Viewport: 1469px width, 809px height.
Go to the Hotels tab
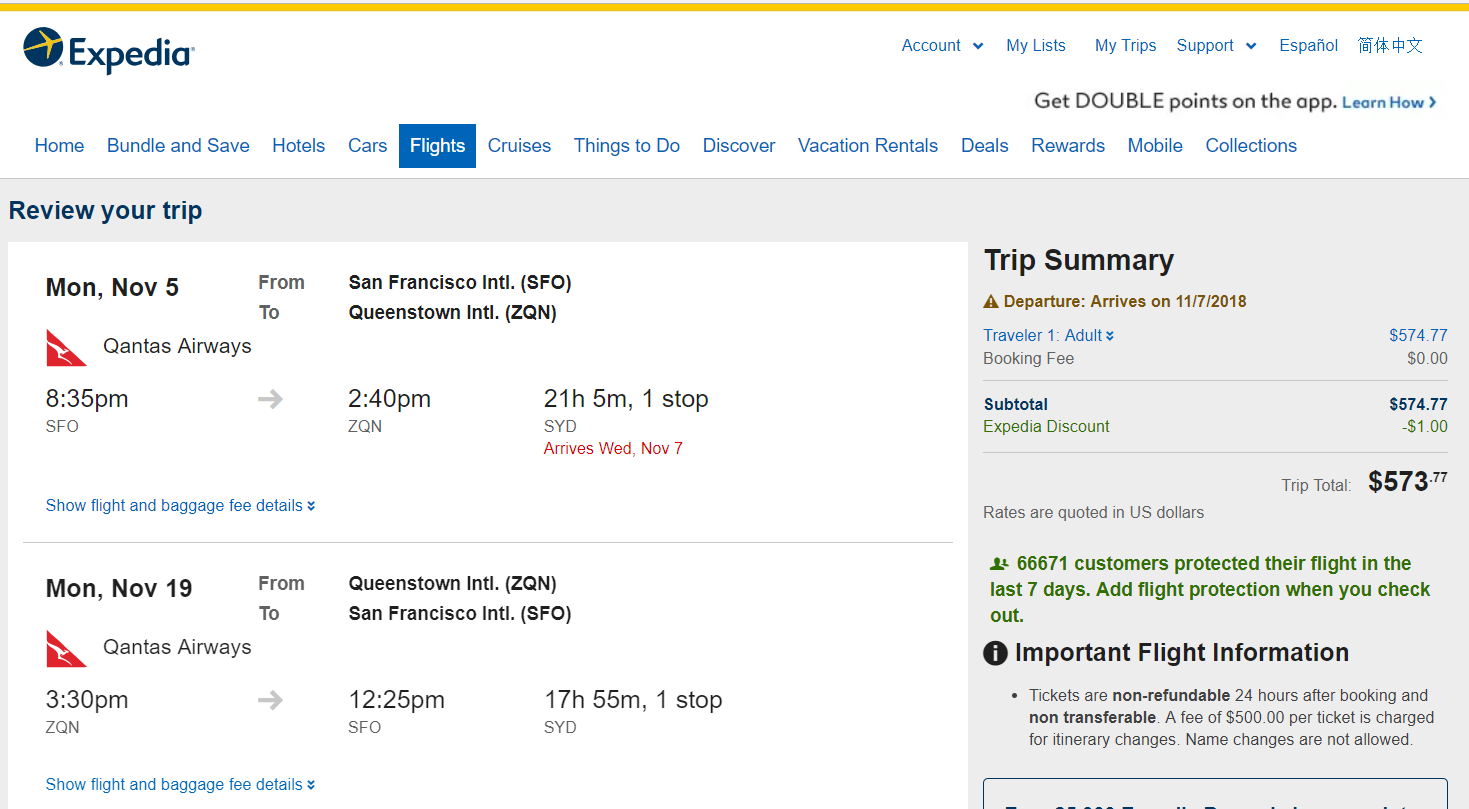point(298,146)
